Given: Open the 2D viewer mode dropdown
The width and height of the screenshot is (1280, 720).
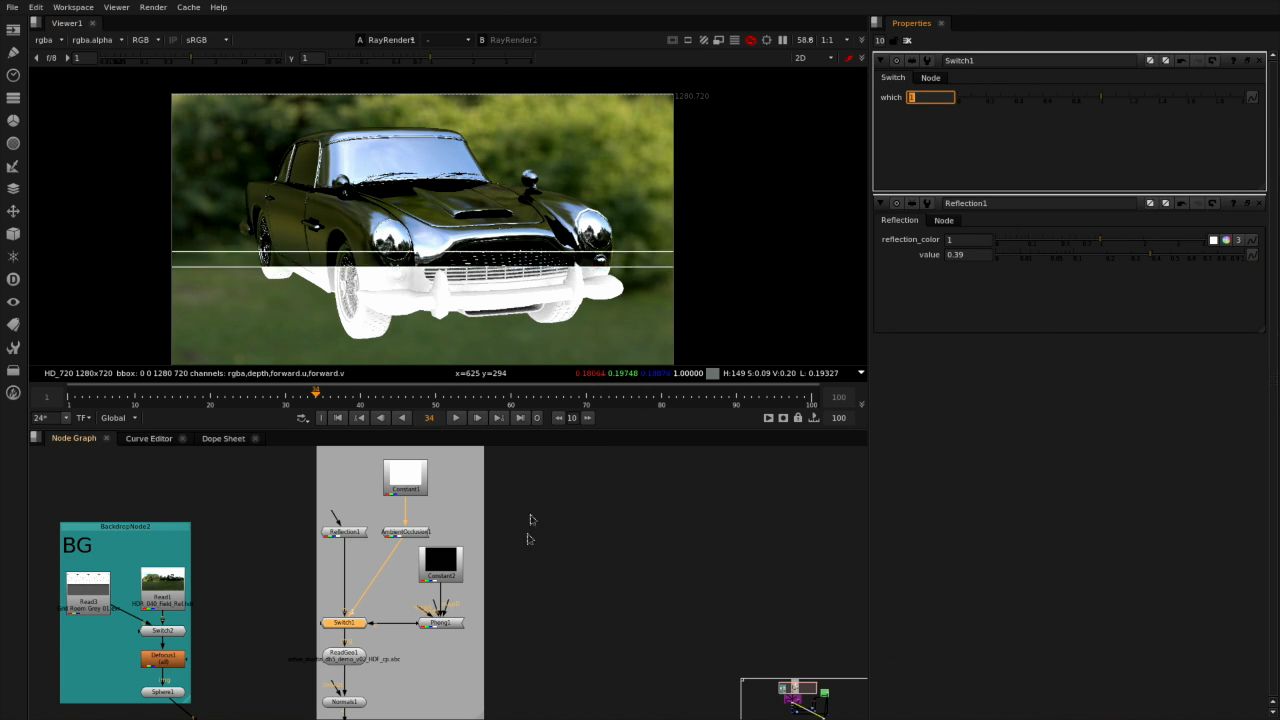Looking at the screenshot, I should 812,57.
